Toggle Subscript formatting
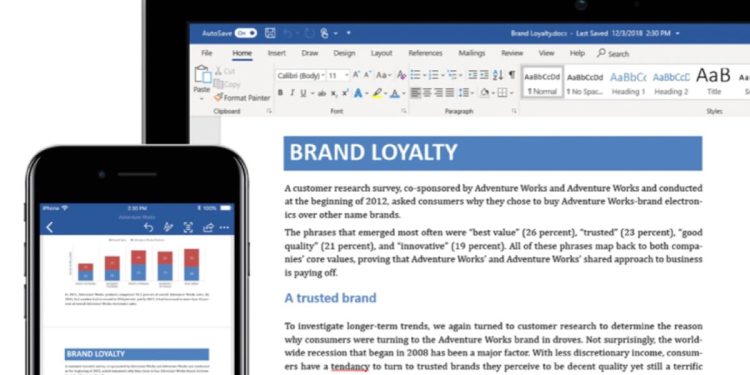 (333, 93)
